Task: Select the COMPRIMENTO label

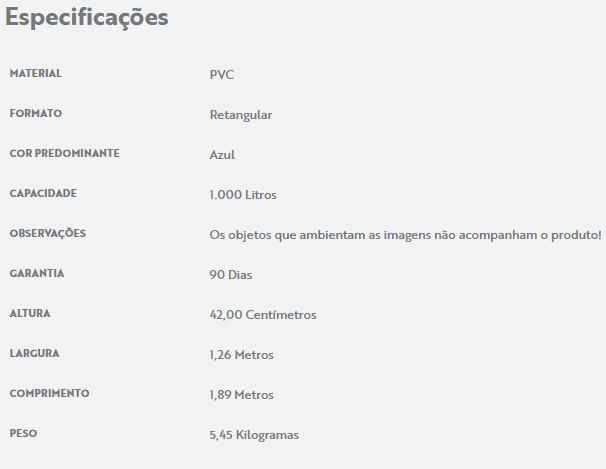Action: 49,393
